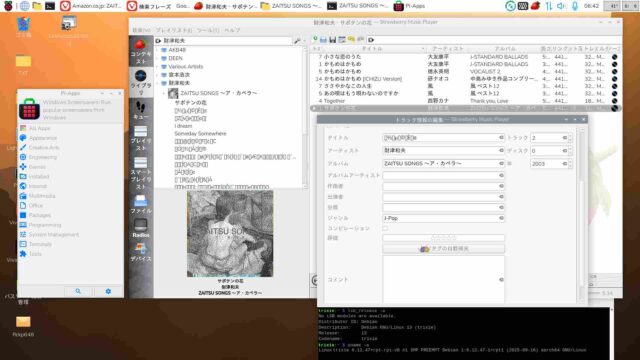Open the Radios sidebar tab

(x=141, y=228)
